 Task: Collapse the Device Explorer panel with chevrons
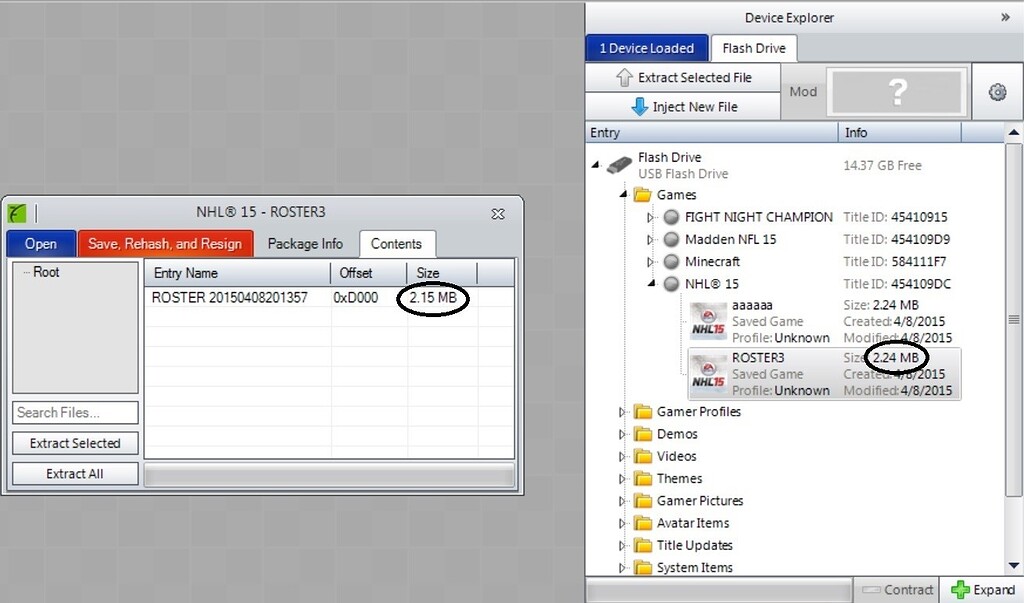click(1005, 17)
